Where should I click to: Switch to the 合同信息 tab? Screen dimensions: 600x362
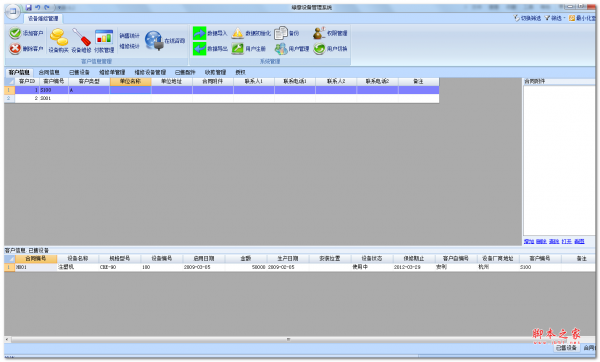coord(49,72)
